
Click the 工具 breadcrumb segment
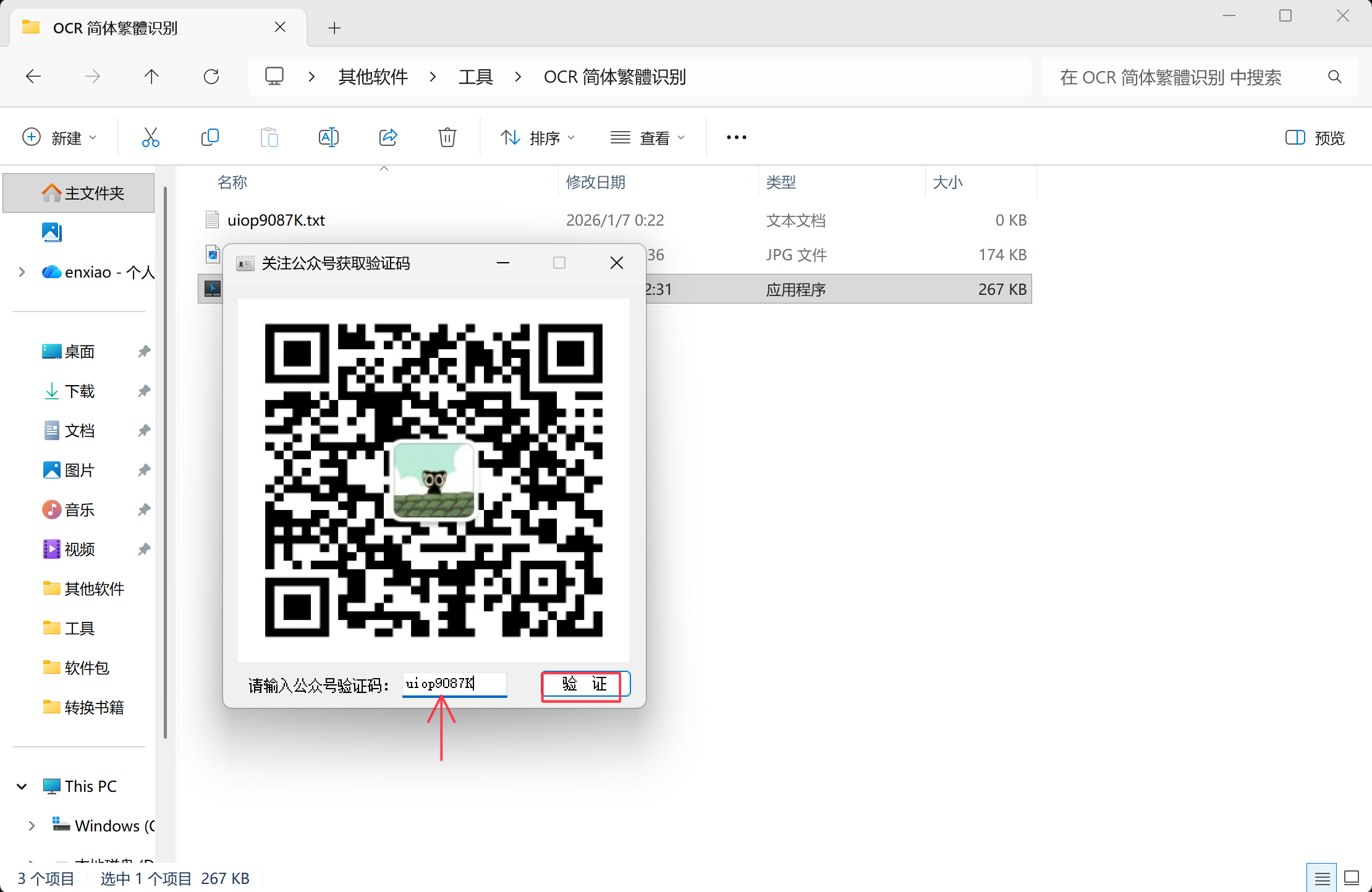click(x=475, y=77)
